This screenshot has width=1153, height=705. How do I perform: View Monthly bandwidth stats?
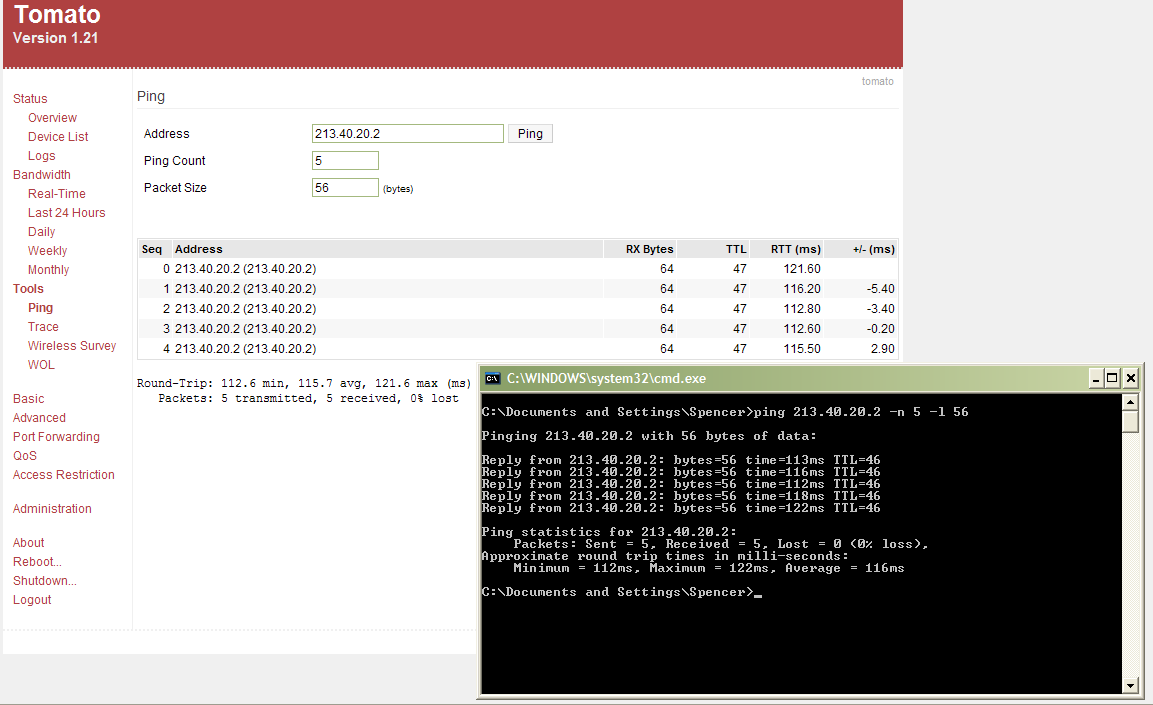[49, 271]
